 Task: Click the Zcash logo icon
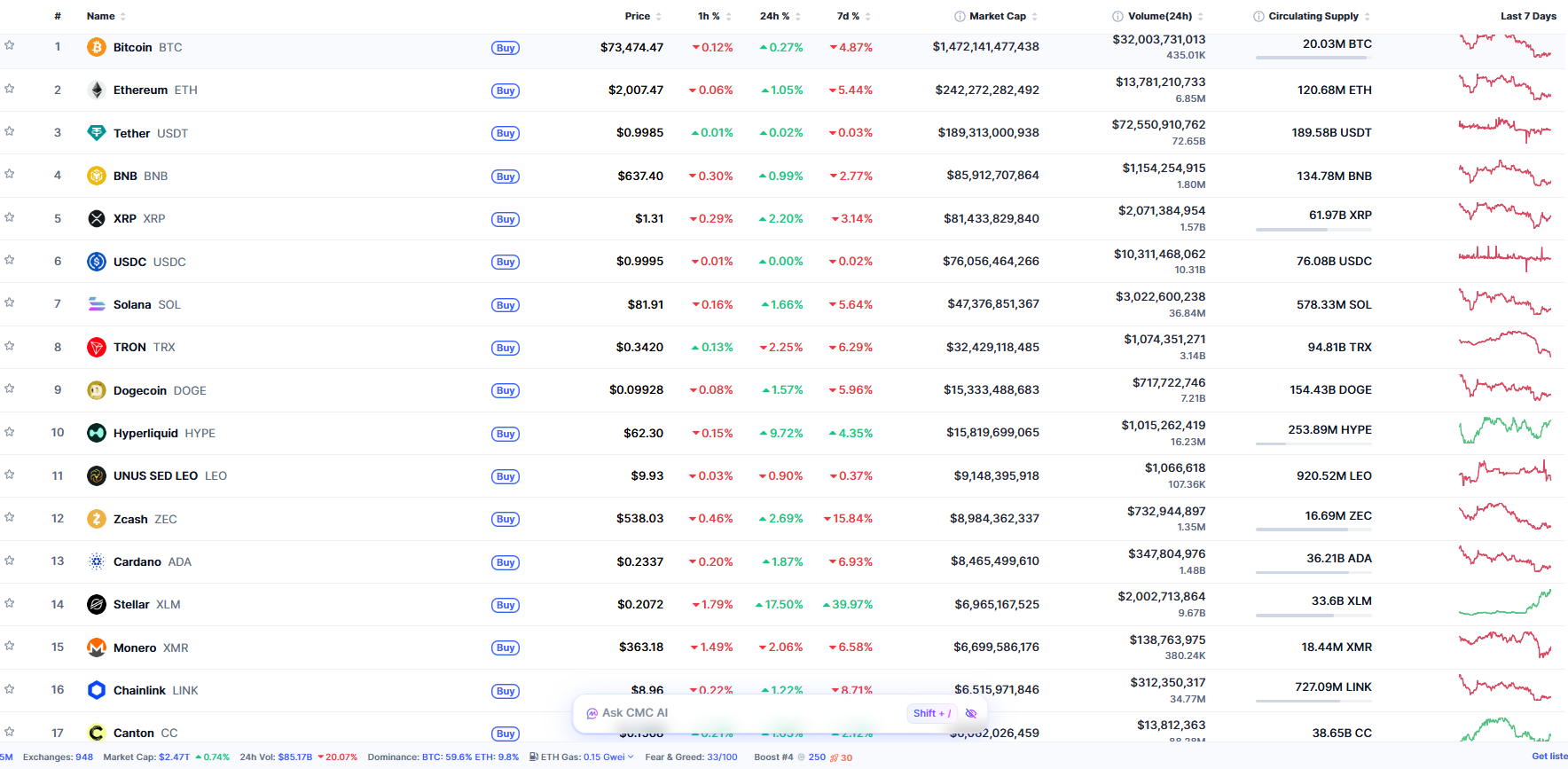(x=97, y=519)
